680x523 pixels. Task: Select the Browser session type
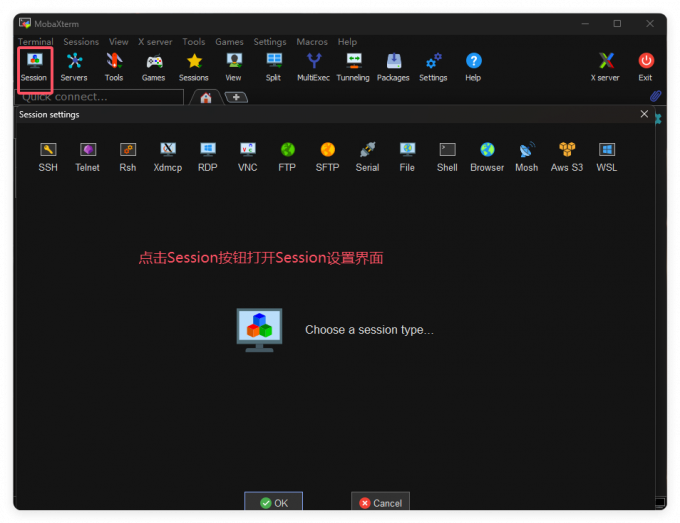point(487,157)
